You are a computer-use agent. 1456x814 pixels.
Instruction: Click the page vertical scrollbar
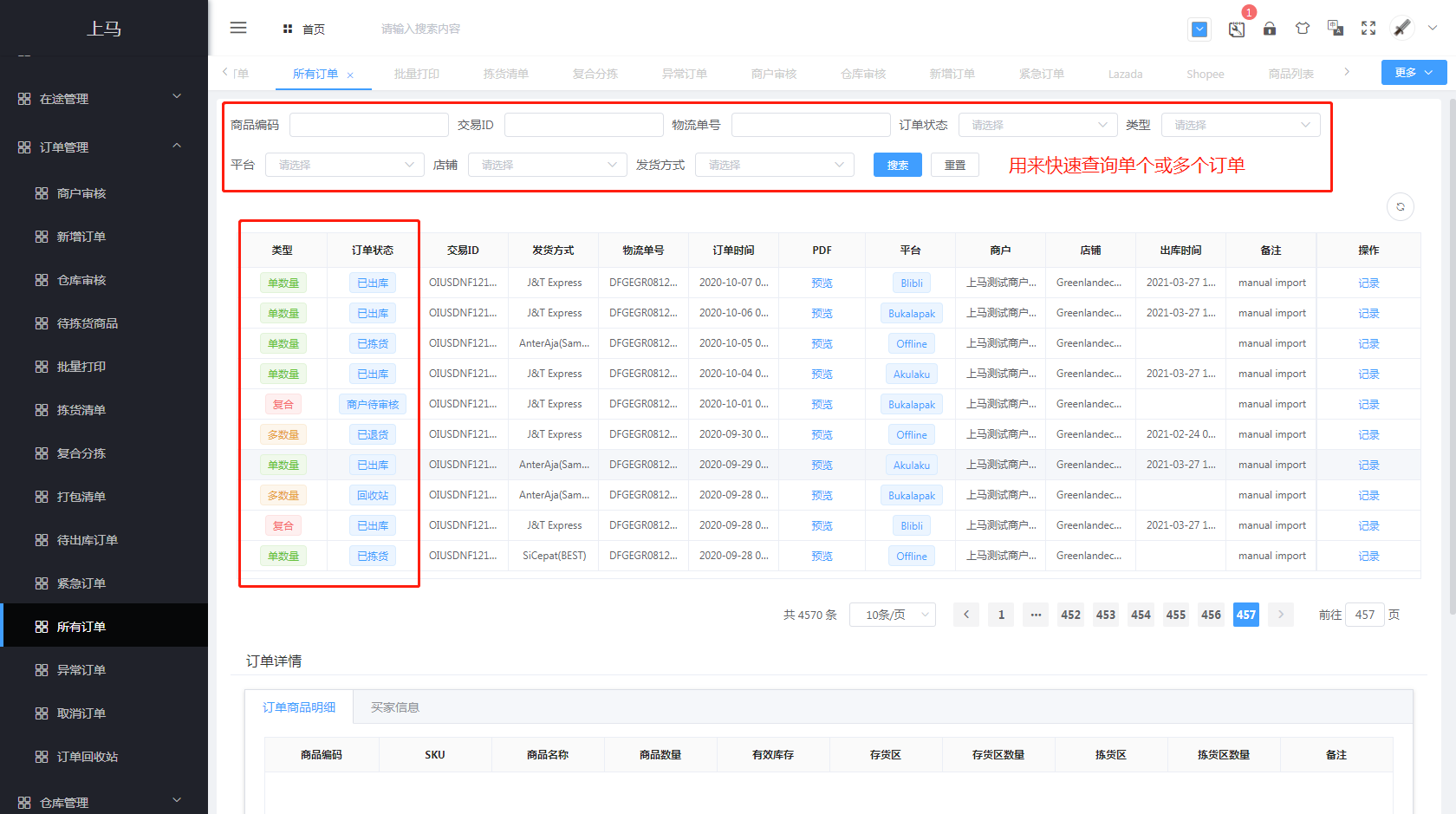pyautogui.click(x=1452, y=355)
